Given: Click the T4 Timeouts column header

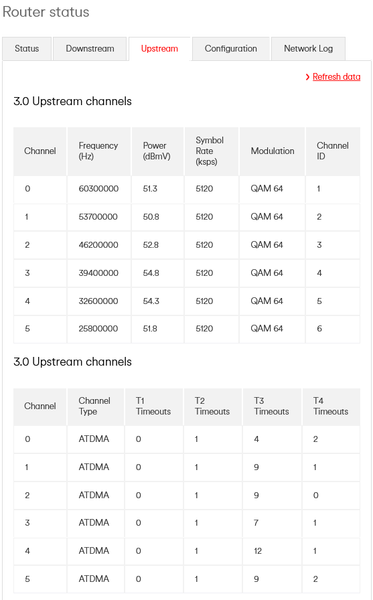Looking at the screenshot, I should pos(331,406).
